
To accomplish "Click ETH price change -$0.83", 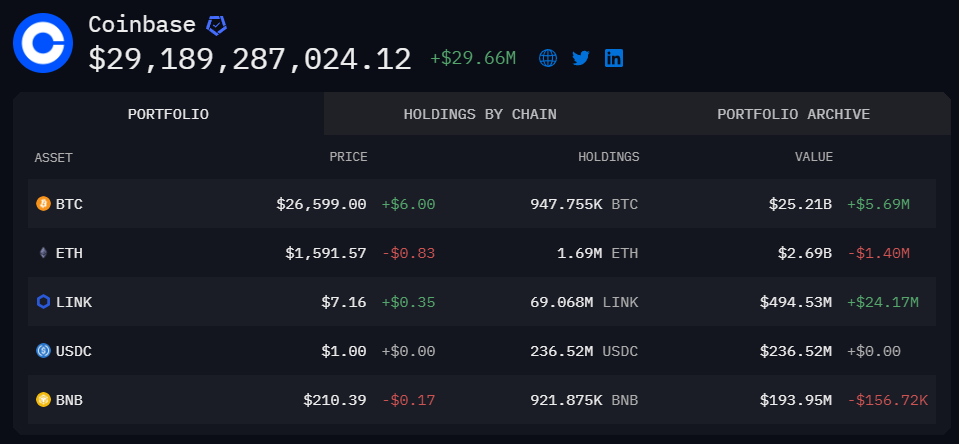I will click(409, 253).
